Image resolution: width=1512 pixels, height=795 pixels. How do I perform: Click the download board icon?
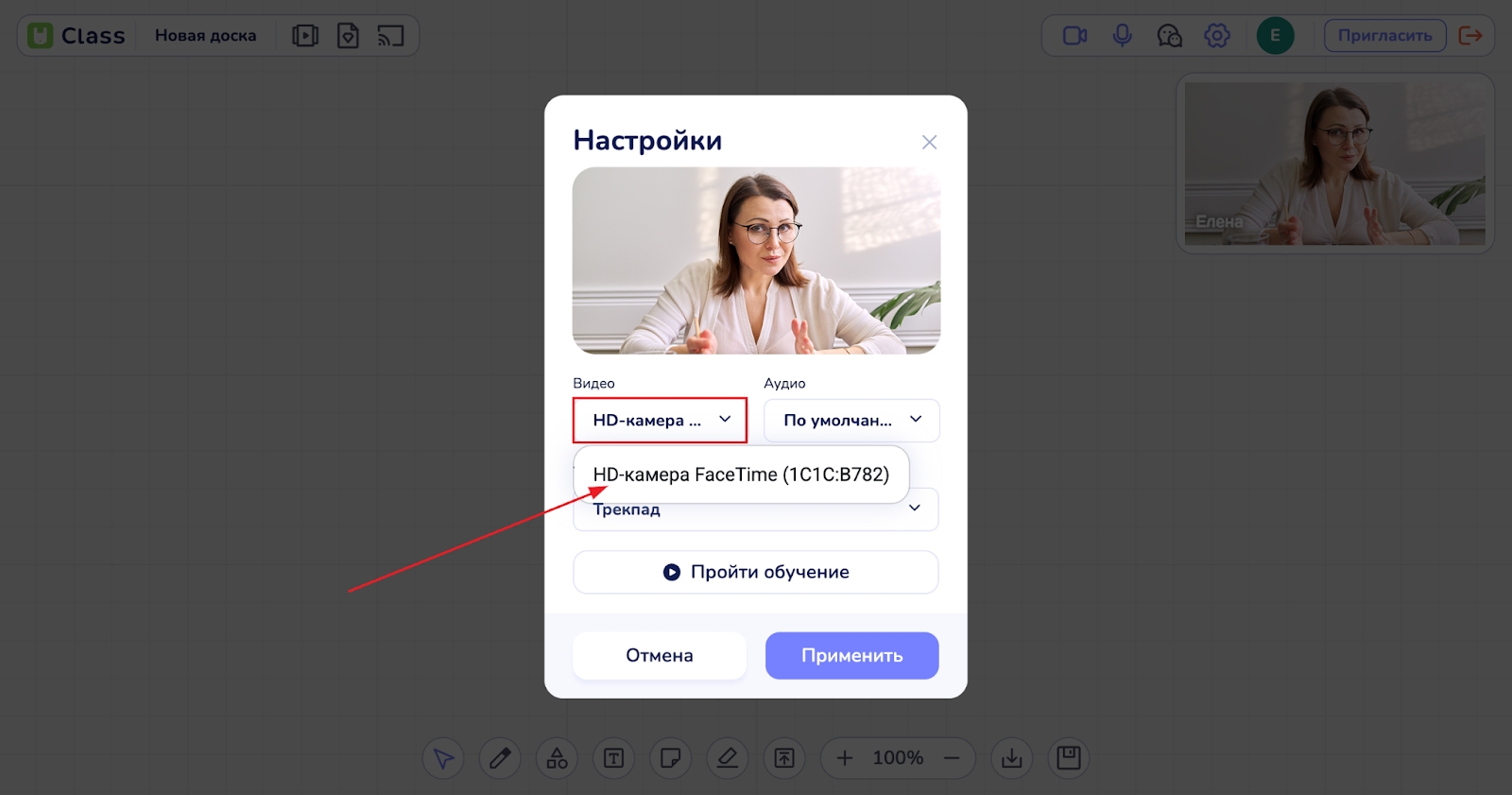click(1011, 758)
